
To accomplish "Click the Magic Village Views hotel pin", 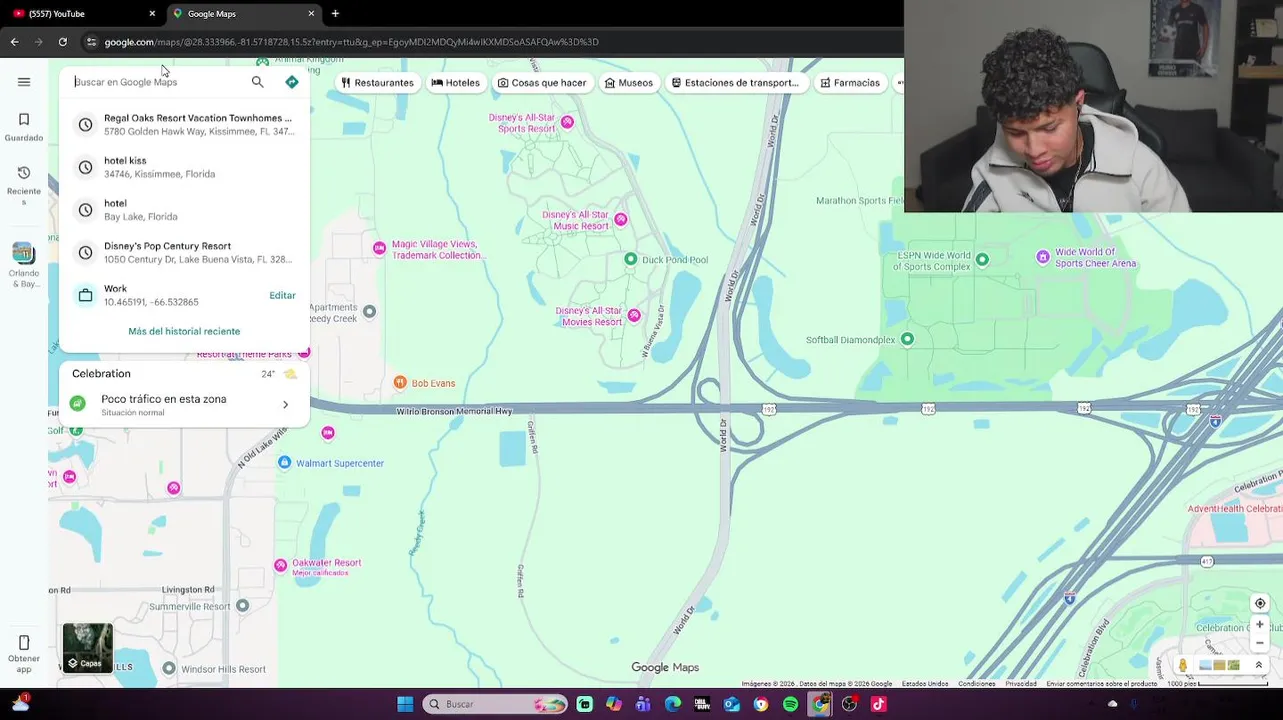I will click(379, 248).
